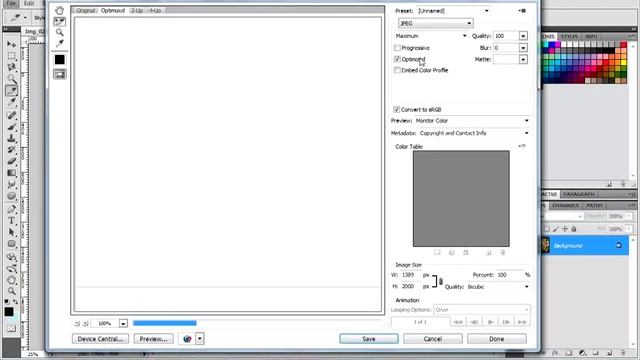Screen dimensions: 640x360
Task: Select the Move tool in Photoshop toolbar
Action: point(11,44)
